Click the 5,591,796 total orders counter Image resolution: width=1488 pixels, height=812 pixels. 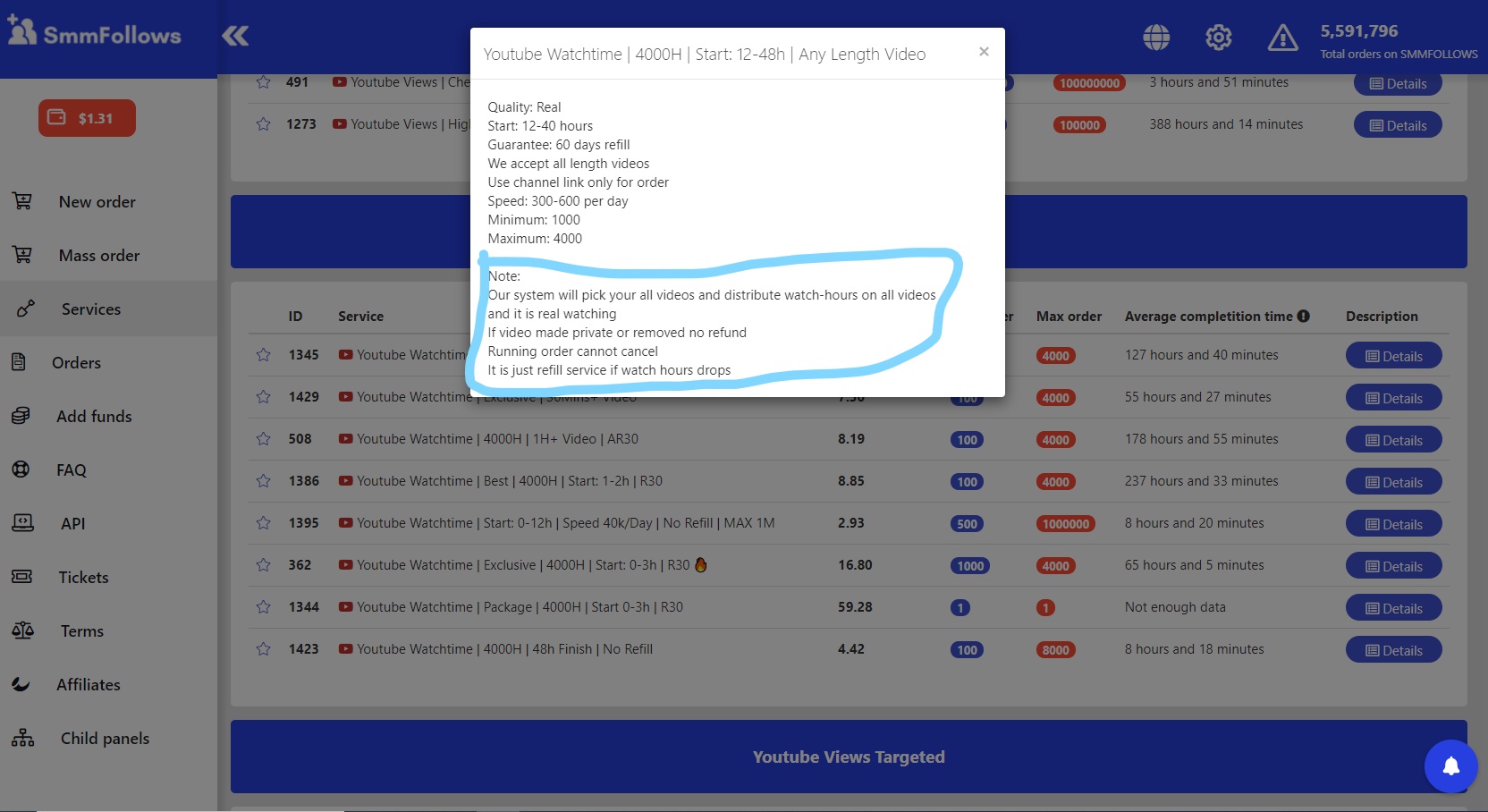pyautogui.click(x=1359, y=31)
